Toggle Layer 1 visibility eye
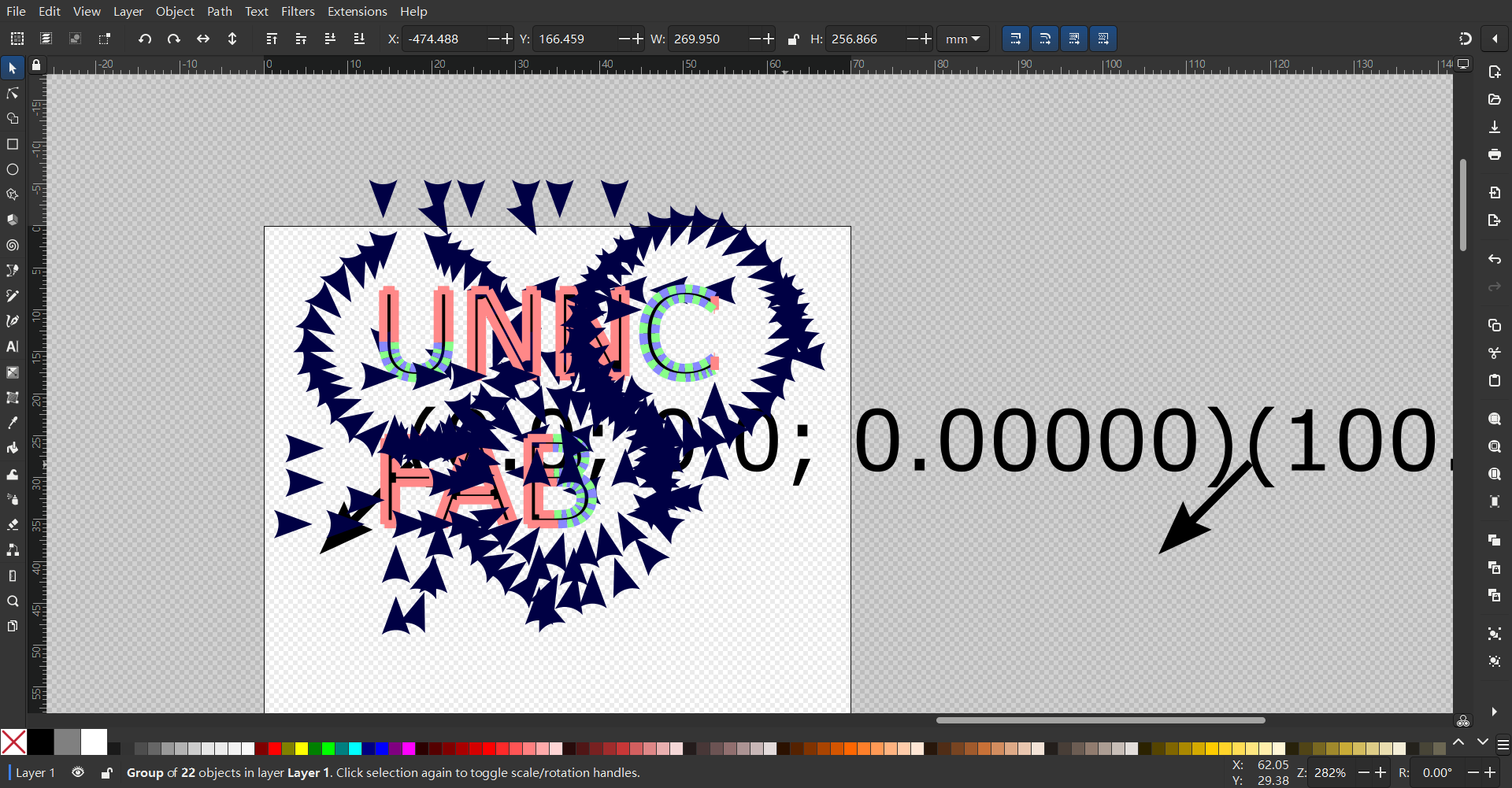The height and width of the screenshot is (788, 1512). click(x=78, y=772)
